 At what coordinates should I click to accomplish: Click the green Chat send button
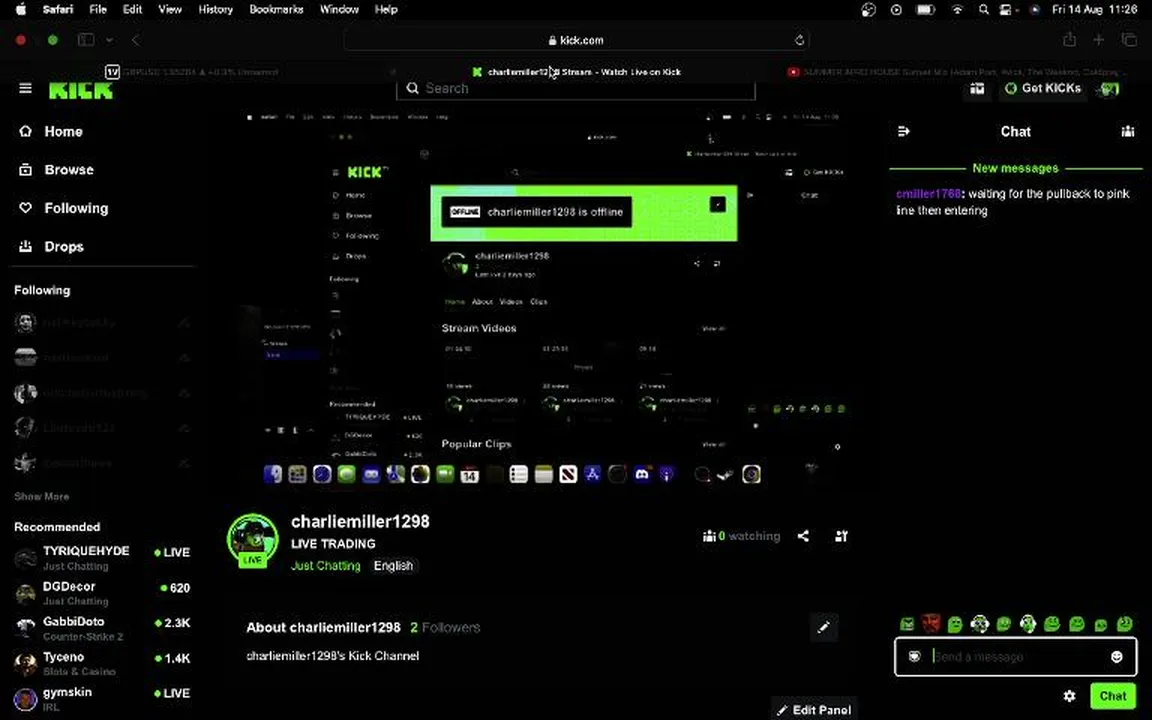click(1112, 696)
